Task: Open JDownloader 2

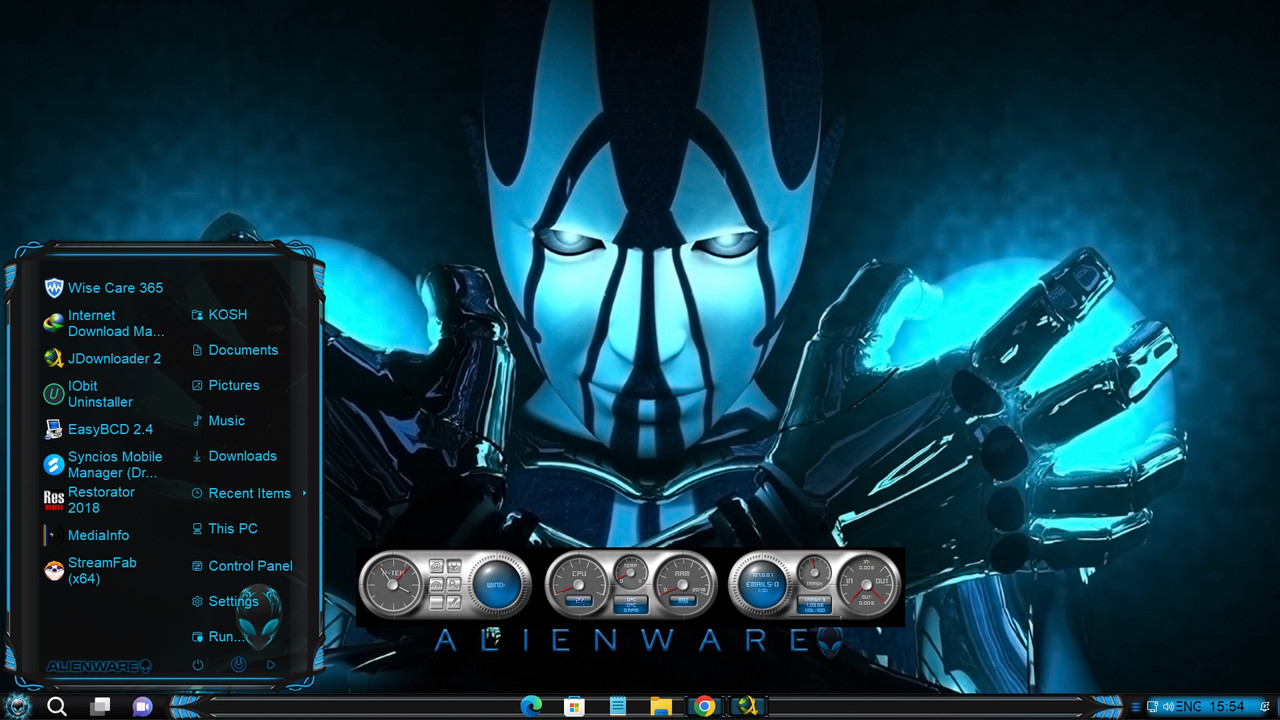Action: (104, 358)
